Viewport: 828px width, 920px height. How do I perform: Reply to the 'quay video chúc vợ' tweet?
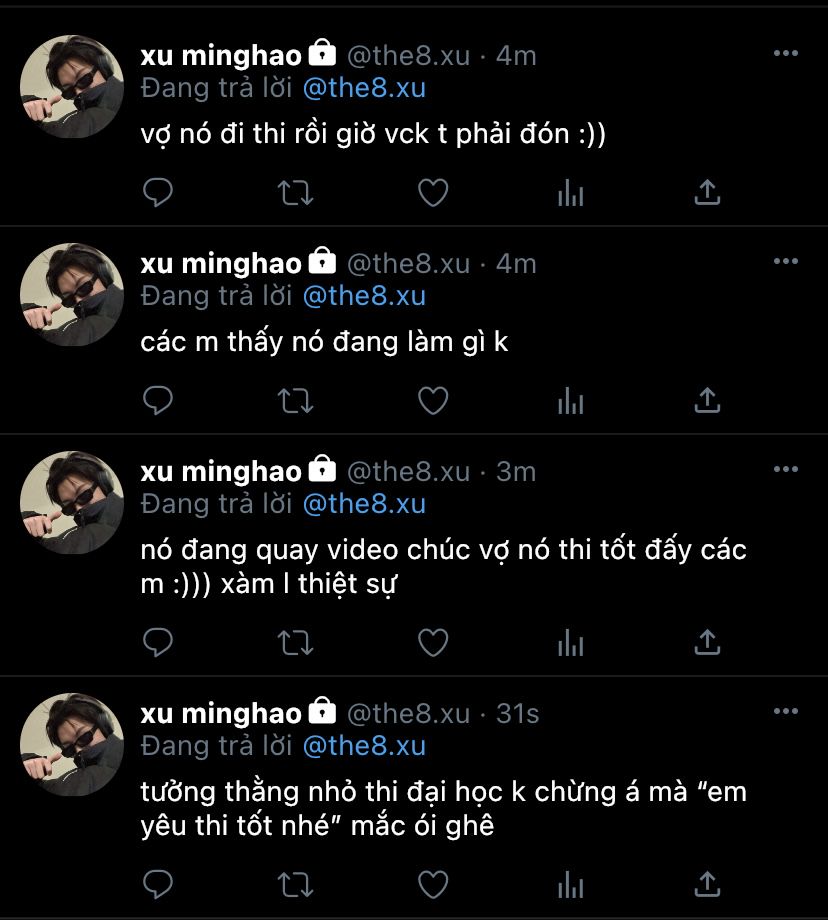tap(158, 642)
